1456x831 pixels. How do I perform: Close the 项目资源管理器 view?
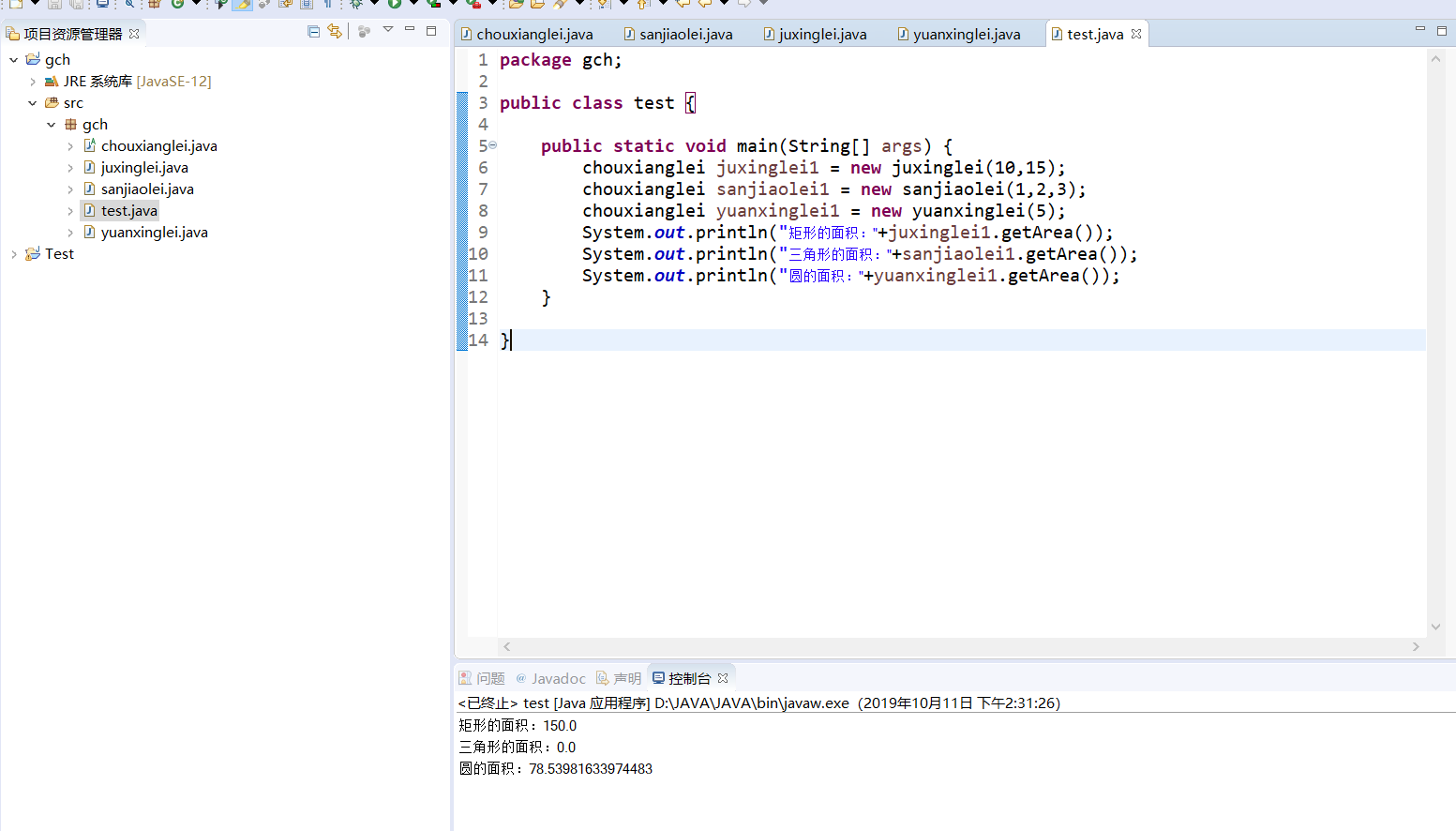click(x=134, y=34)
